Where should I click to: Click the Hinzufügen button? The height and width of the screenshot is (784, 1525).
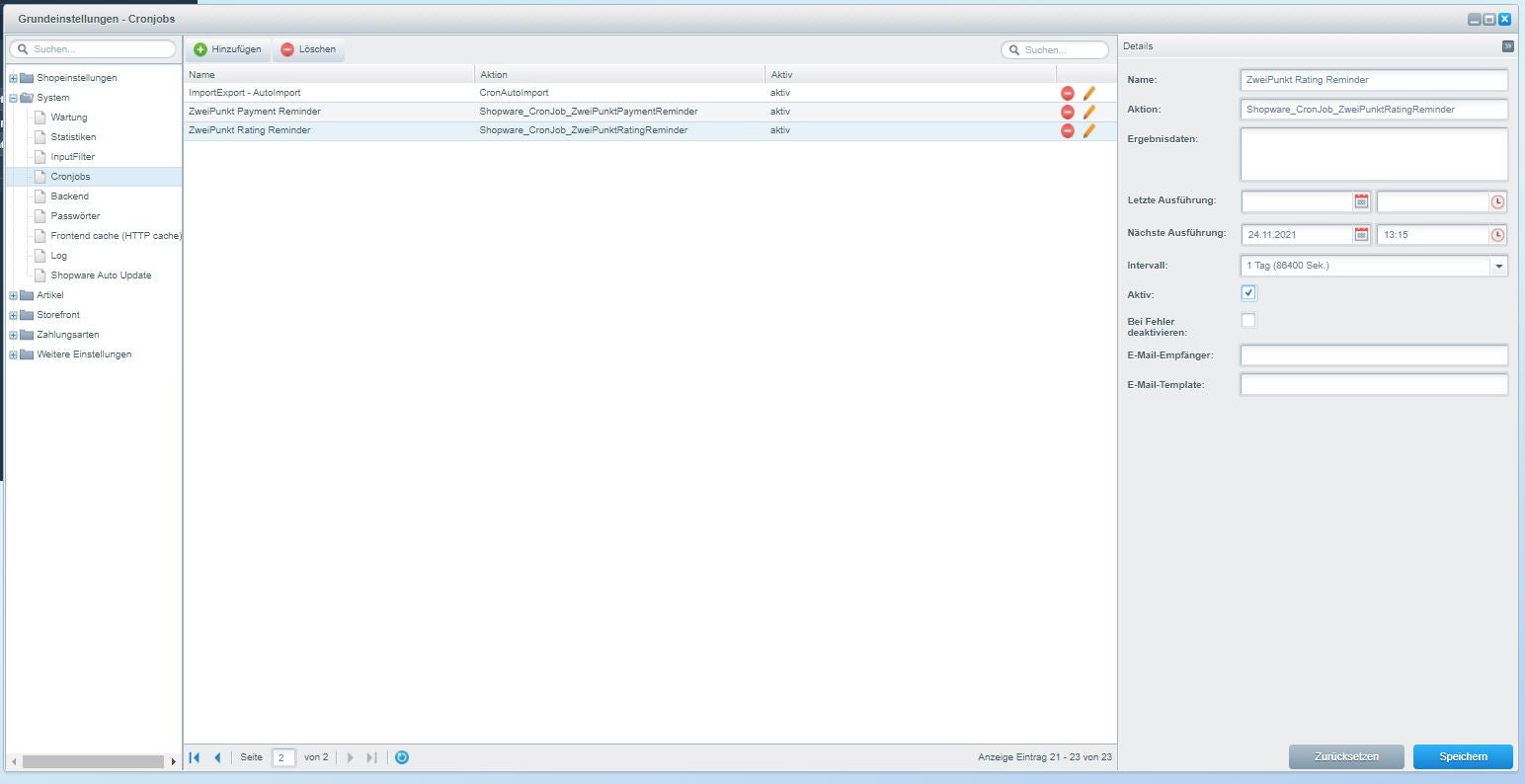228,49
